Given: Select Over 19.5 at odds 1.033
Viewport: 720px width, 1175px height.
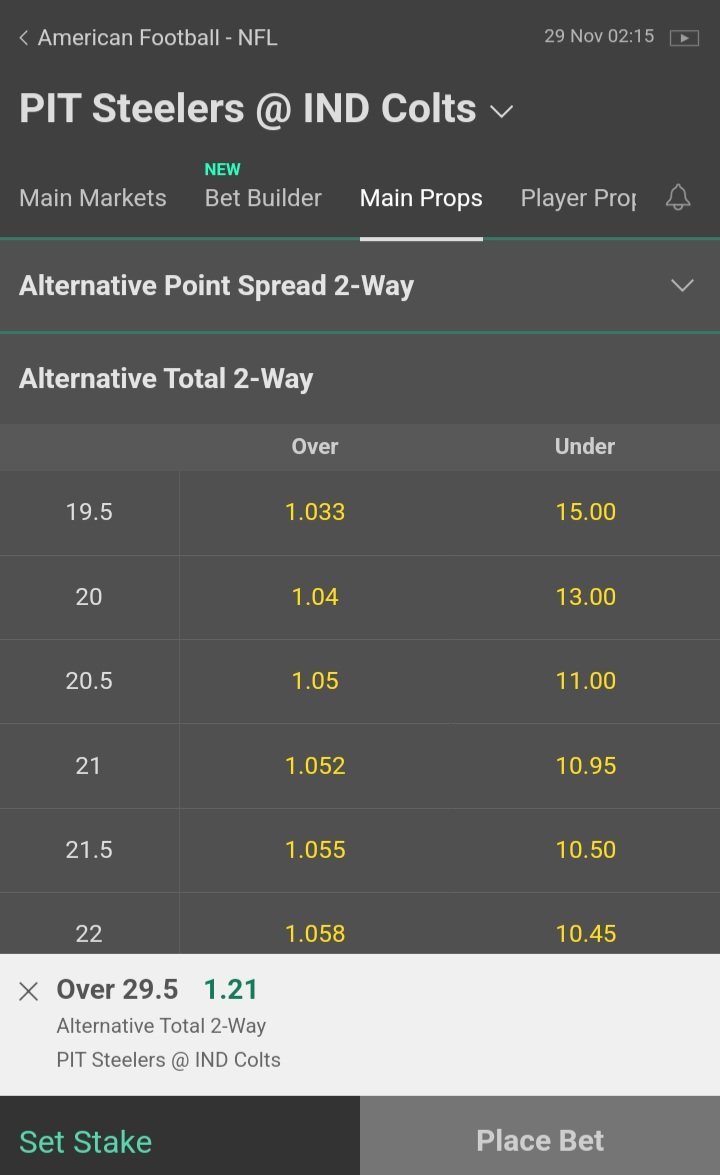Looking at the screenshot, I should coord(315,513).
